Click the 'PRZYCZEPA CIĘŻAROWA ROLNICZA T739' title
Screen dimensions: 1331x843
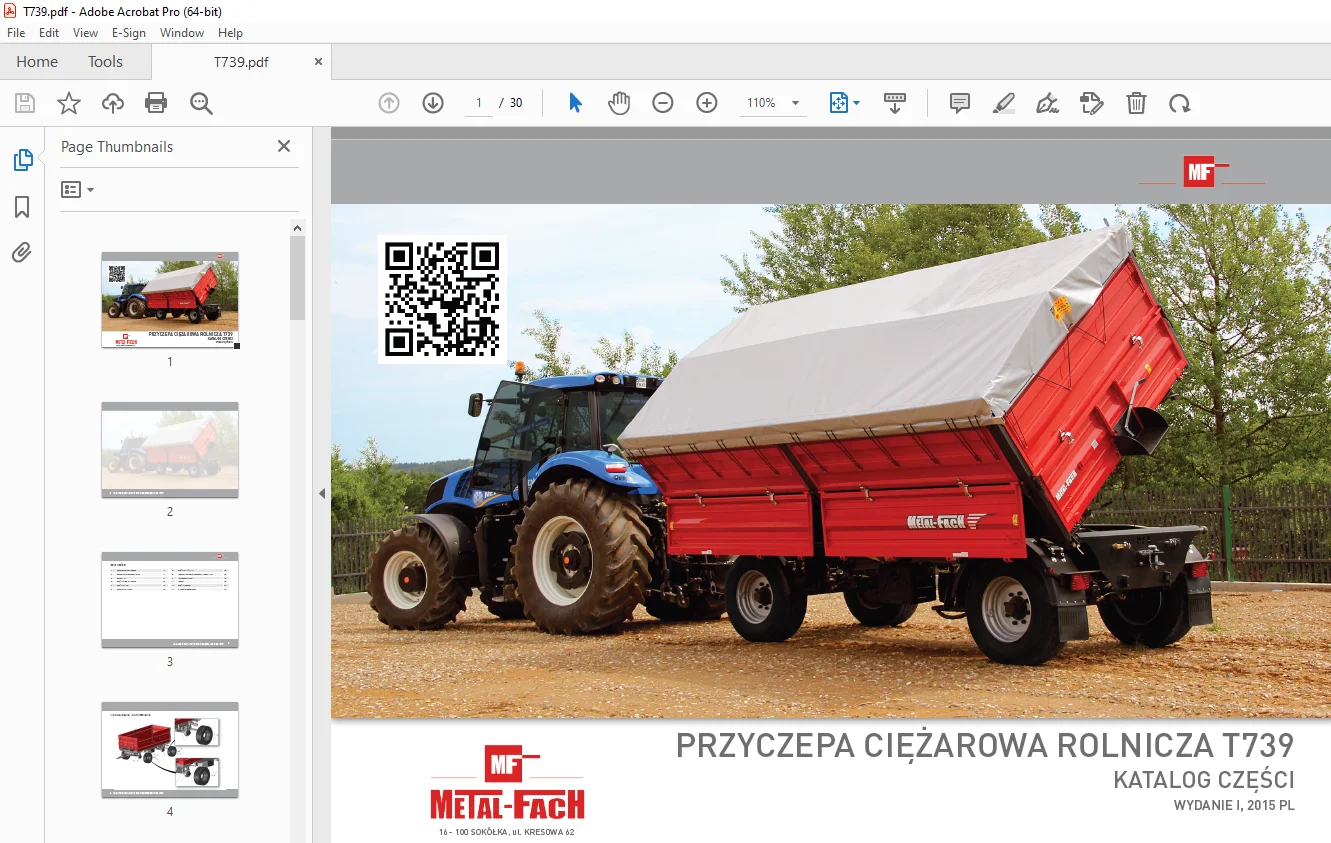point(985,746)
